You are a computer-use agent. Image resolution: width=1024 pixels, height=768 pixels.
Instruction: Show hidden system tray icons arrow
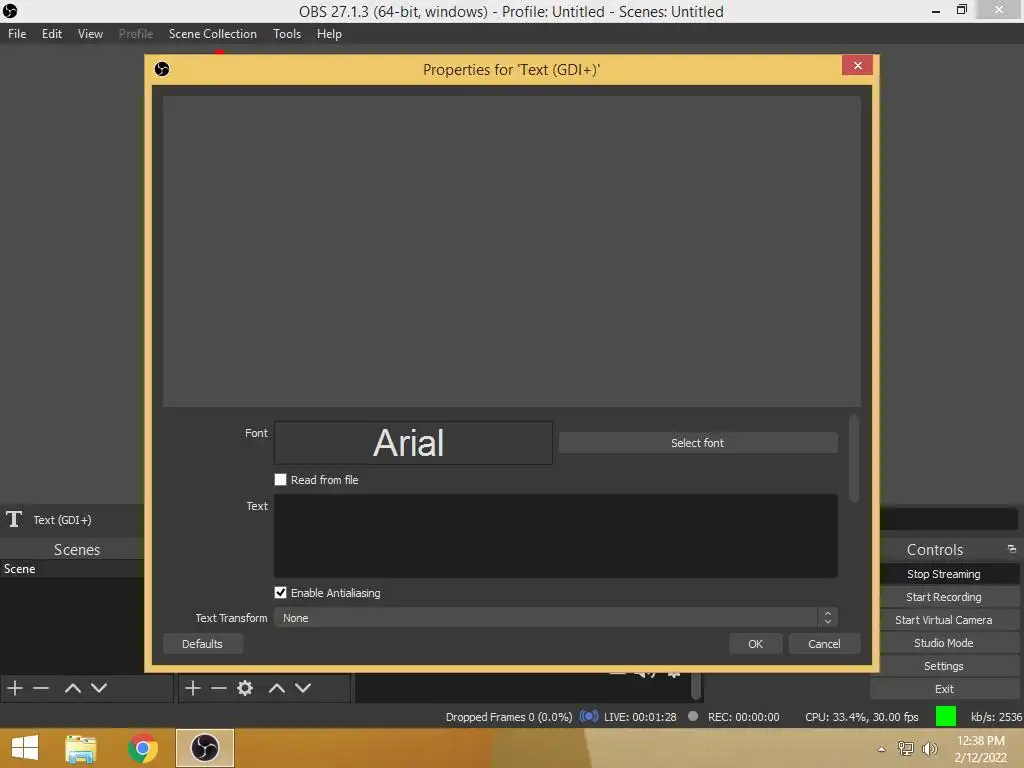(x=882, y=749)
